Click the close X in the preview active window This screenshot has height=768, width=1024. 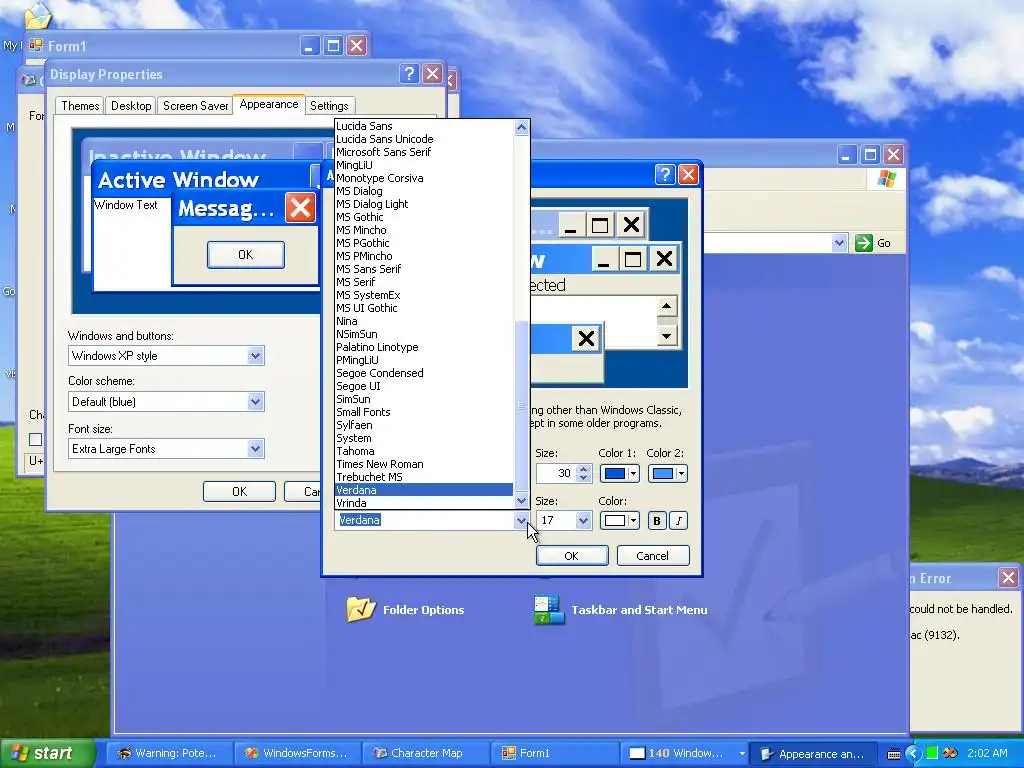(x=664, y=259)
